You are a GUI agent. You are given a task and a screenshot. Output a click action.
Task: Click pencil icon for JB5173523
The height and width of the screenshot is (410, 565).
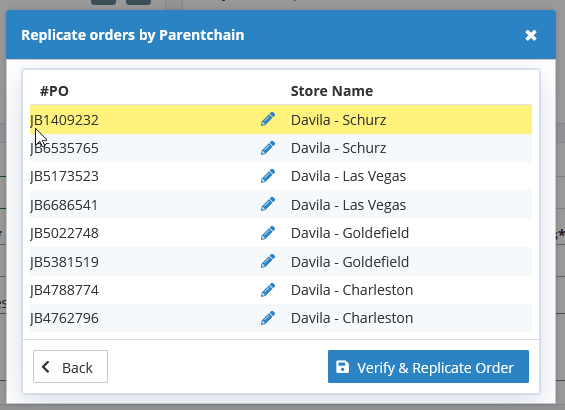point(268,176)
